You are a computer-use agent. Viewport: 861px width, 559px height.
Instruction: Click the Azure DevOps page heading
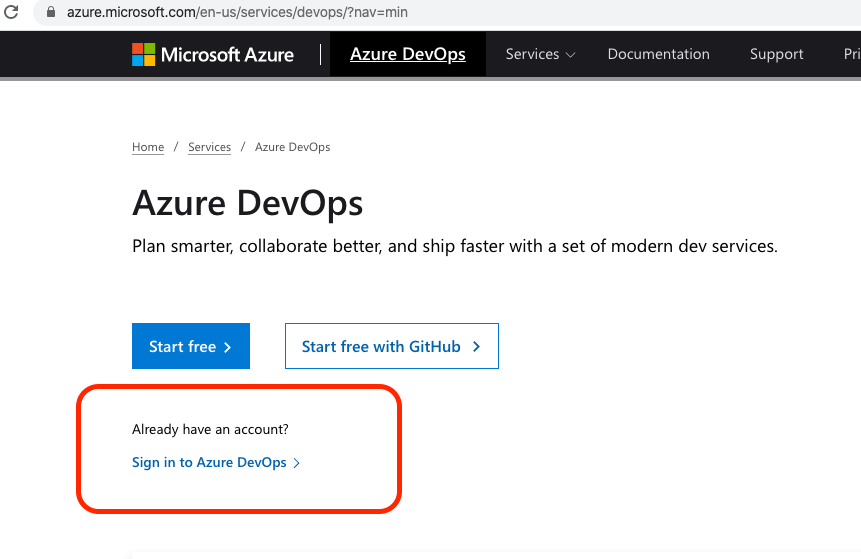tap(247, 203)
